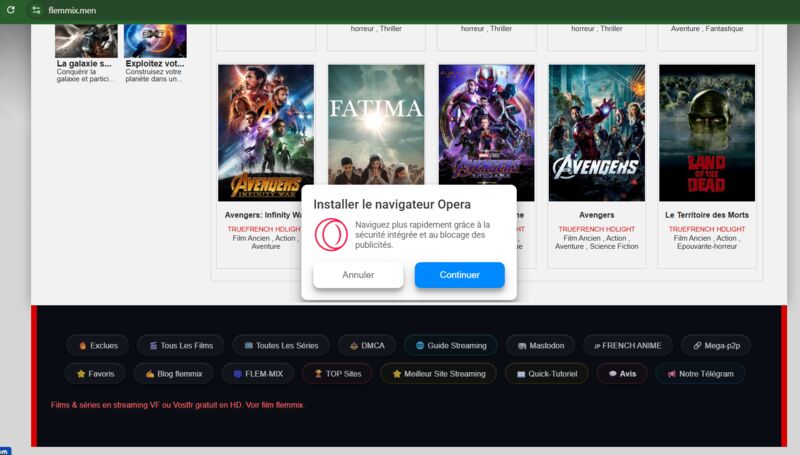Viewport: 800px width, 455px height.
Task: Open the DMCA footer link
Action: [x=367, y=345]
